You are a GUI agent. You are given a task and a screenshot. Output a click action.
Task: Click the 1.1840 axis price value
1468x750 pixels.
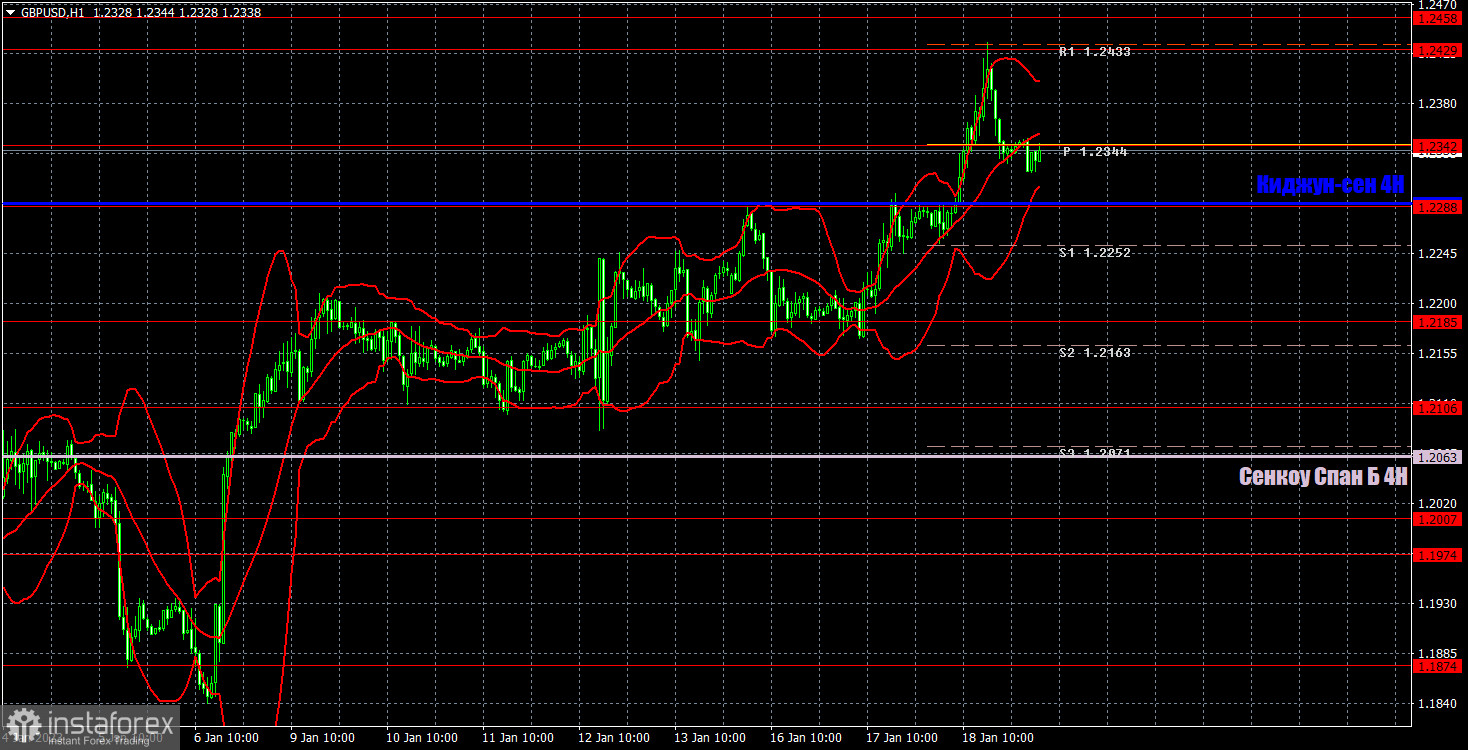1435,704
